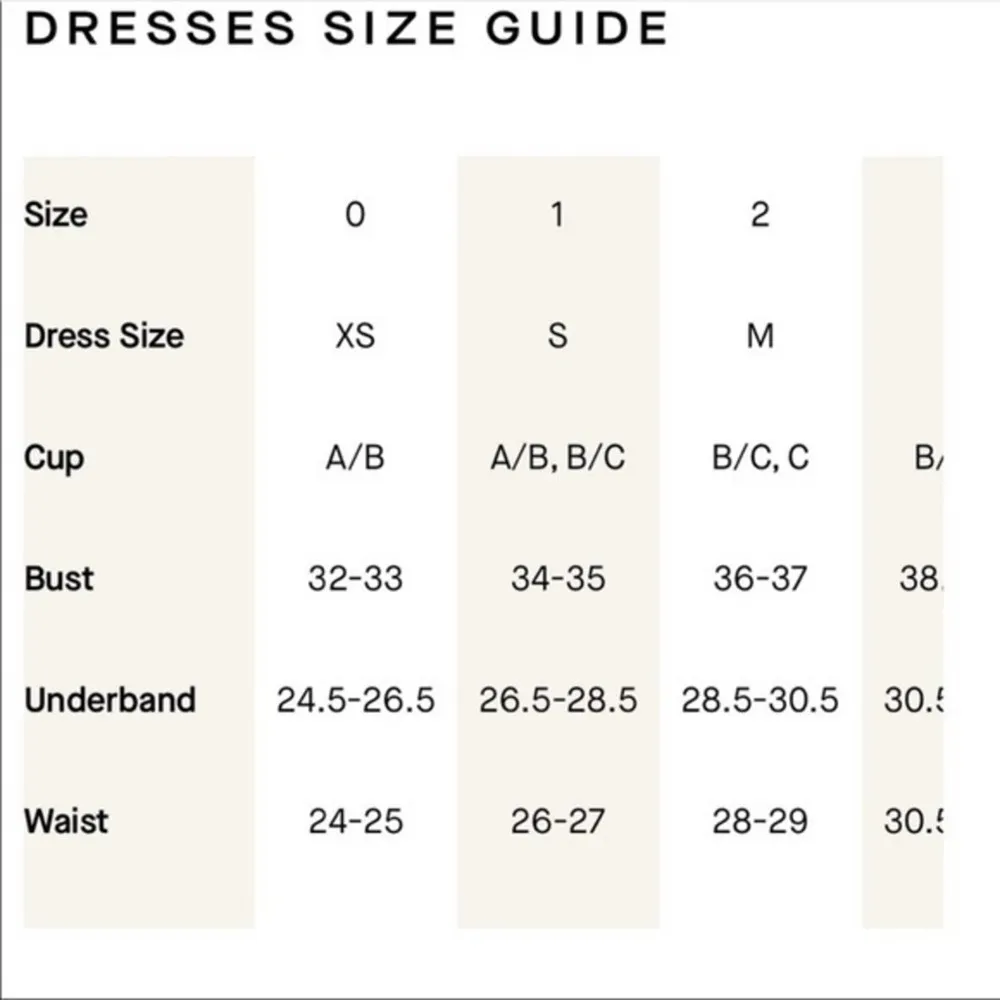Click the Bust row label
This screenshot has width=1000, height=1000.
(59, 579)
